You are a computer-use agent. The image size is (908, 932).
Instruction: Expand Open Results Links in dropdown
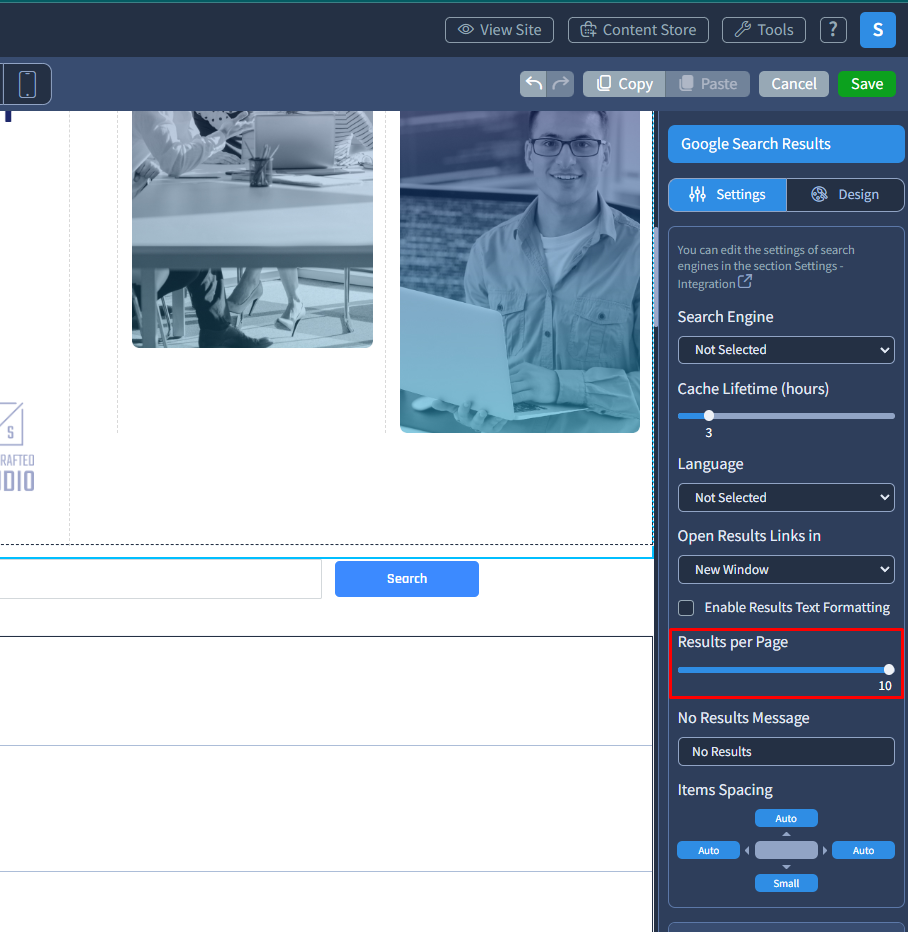tap(786, 570)
